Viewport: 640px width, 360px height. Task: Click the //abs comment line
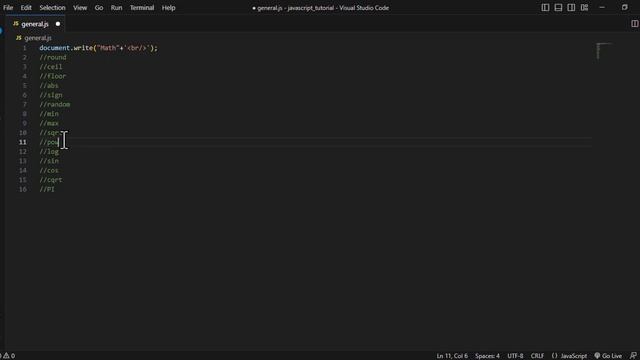point(49,86)
